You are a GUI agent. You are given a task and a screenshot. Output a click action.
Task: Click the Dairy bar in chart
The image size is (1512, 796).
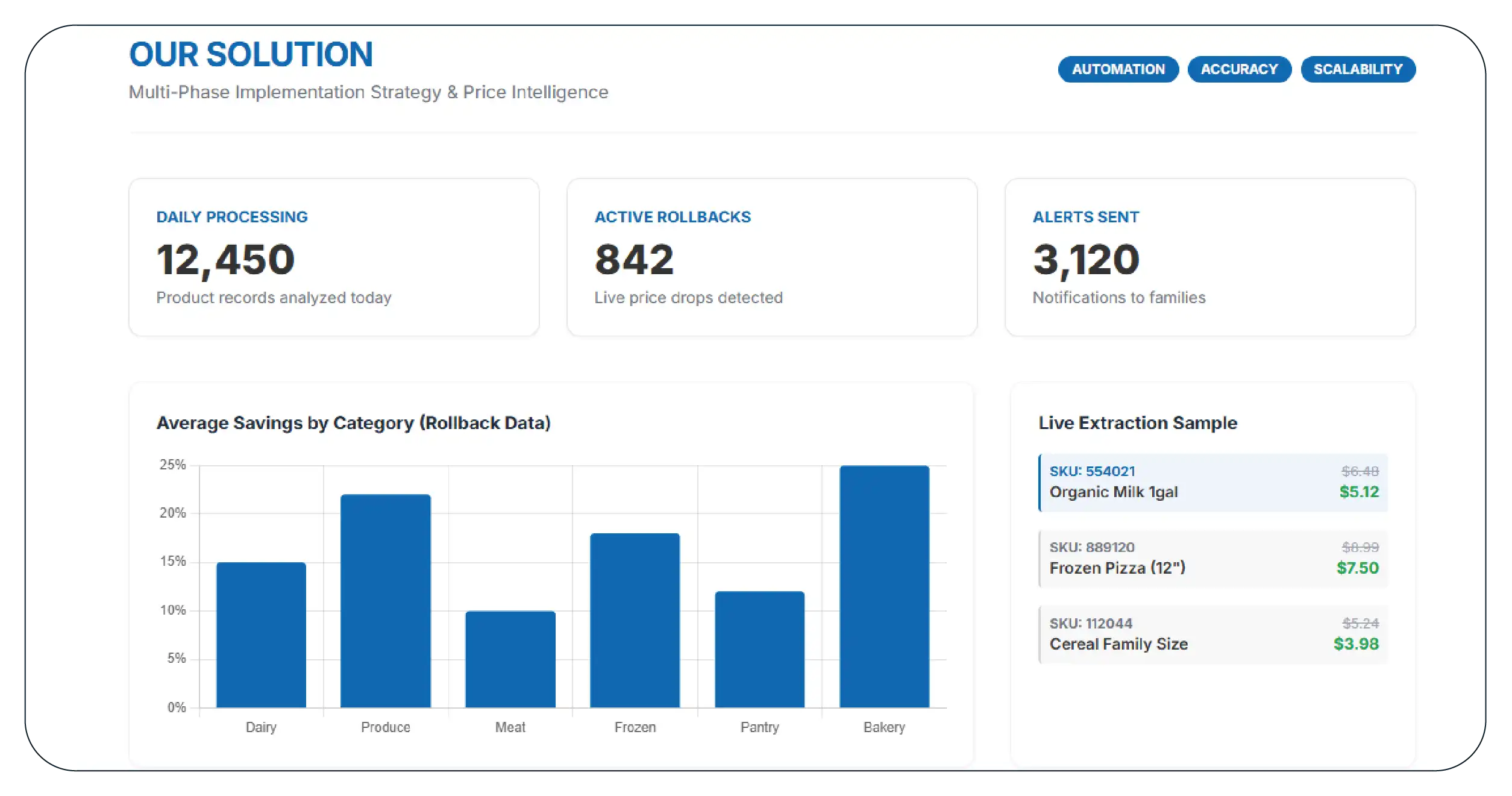click(261, 635)
